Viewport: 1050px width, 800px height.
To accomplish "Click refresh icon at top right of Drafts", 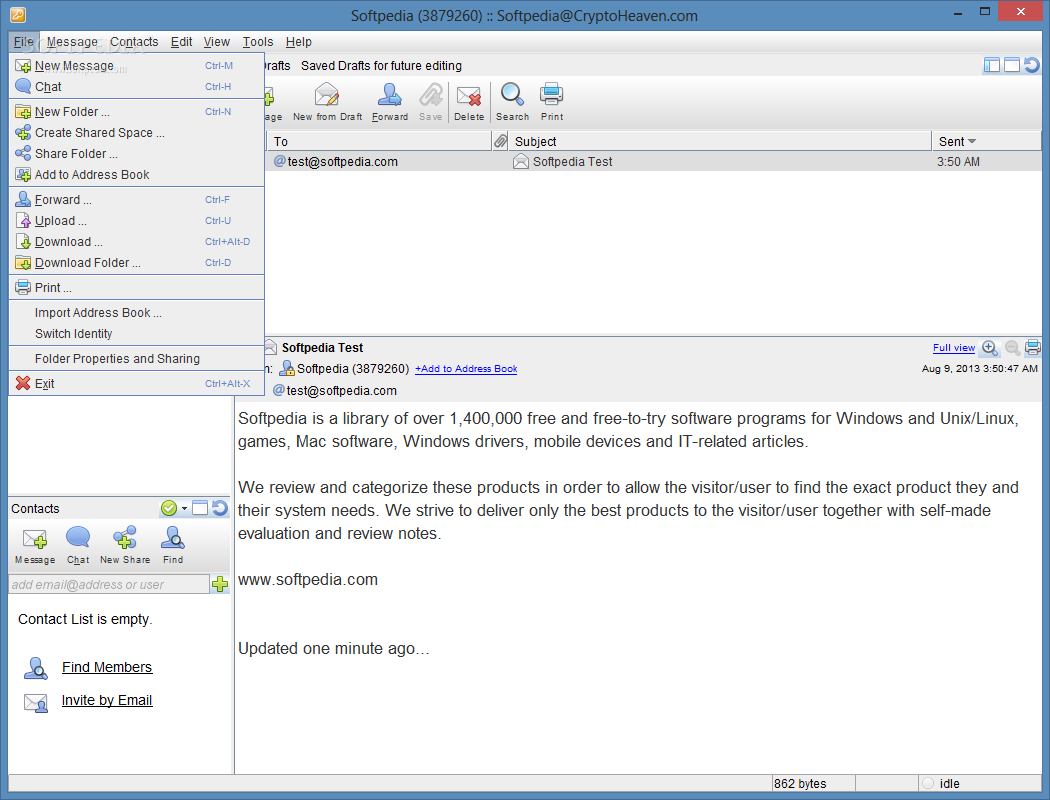I will coord(1032,65).
